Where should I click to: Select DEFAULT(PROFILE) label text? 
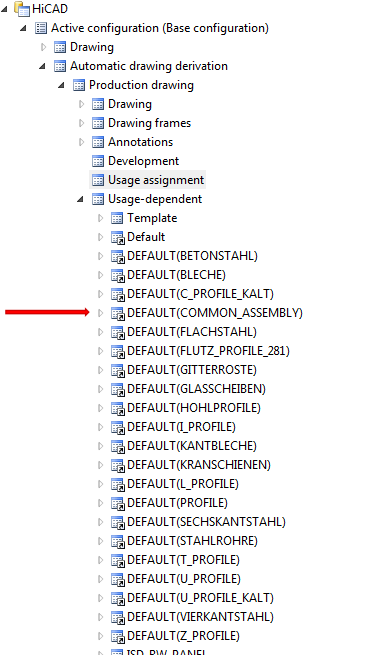click(178, 503)
